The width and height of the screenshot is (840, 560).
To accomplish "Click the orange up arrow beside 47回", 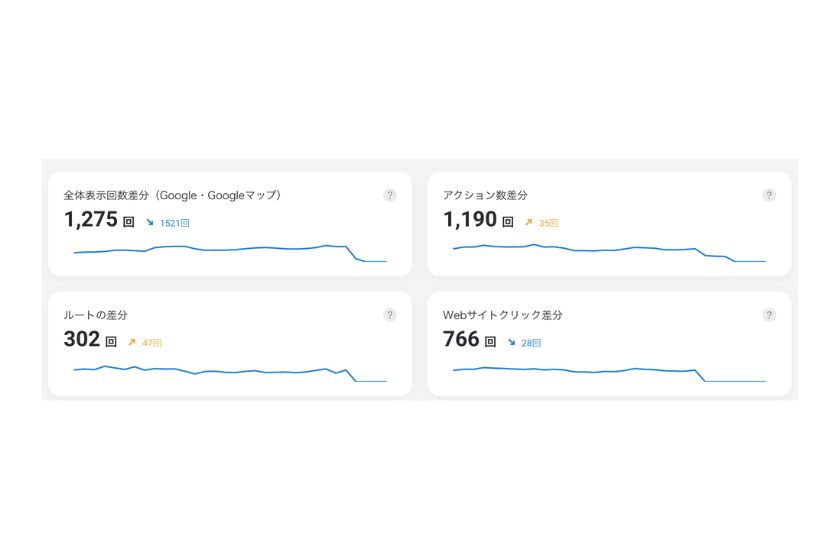I will pyautogui.click(x=132, y=342).
